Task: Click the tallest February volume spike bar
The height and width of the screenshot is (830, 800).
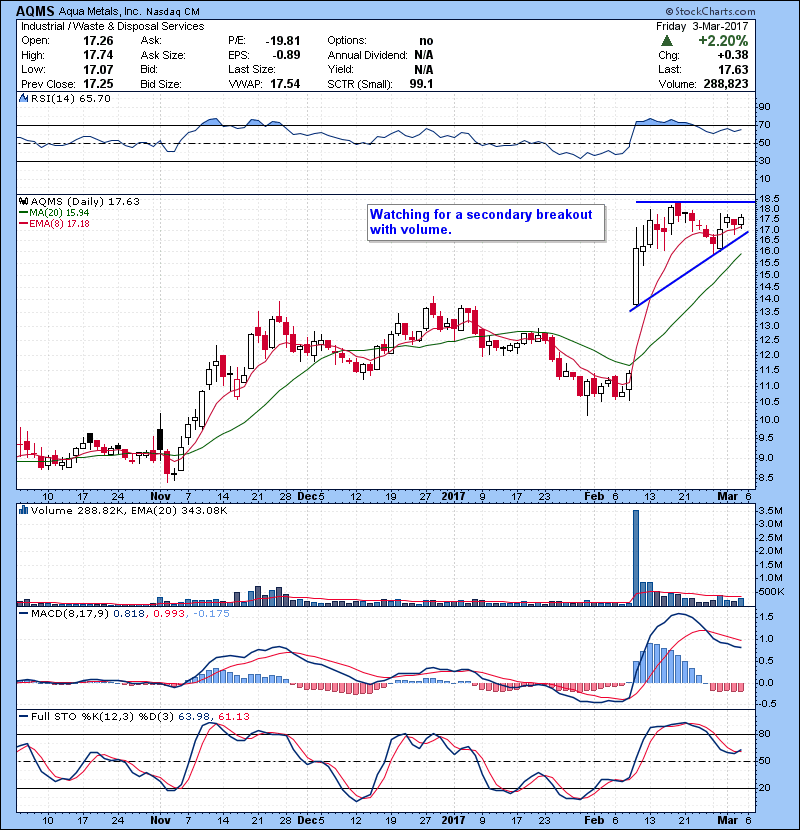Action: [x=636, y=557]
